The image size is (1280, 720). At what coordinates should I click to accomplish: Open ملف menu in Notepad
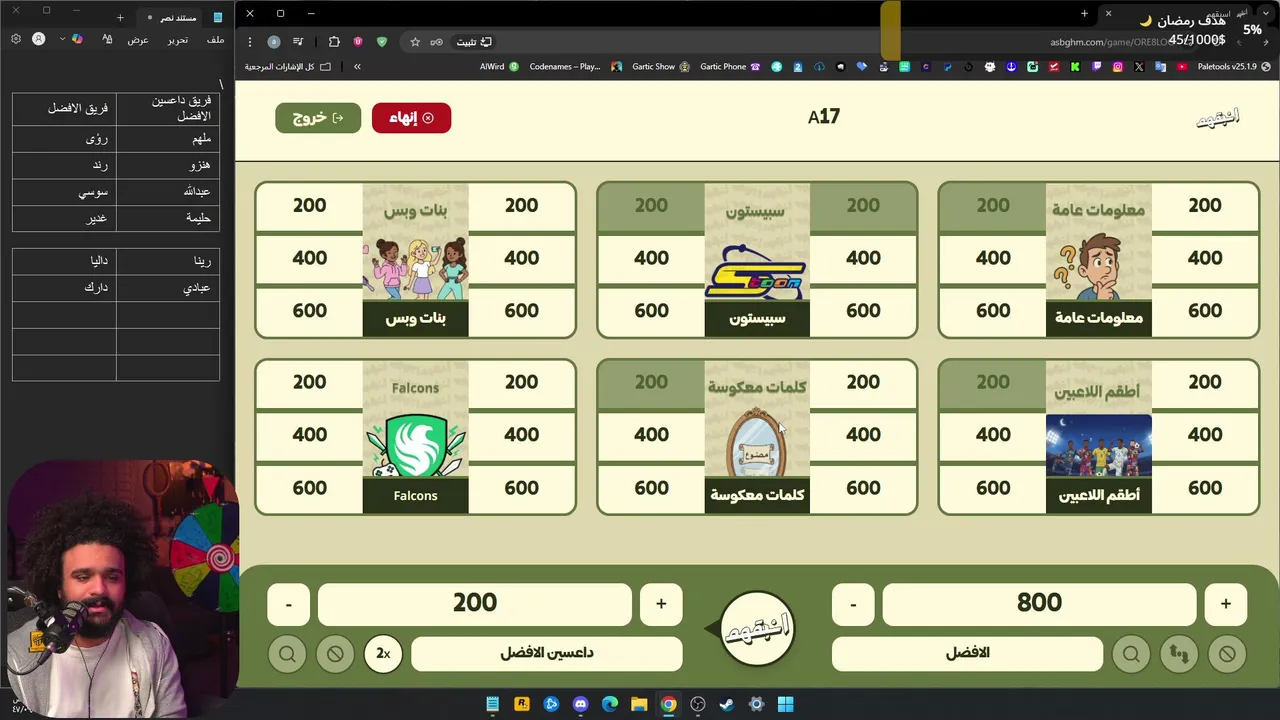215,40
